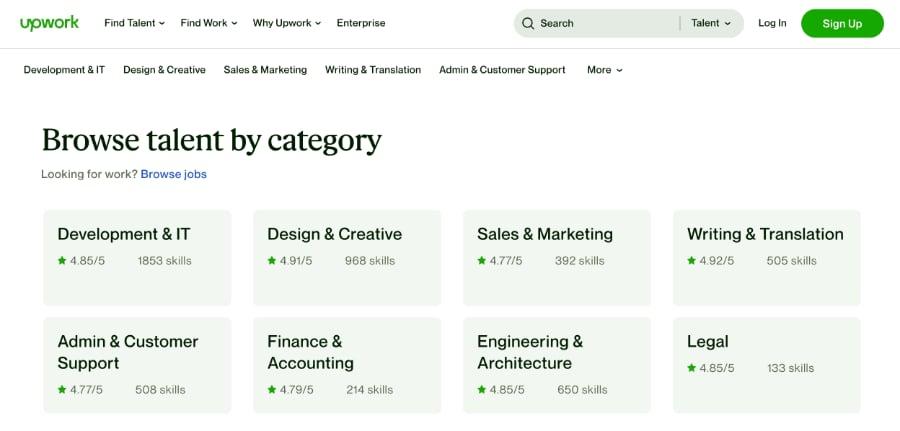The image size is (900, 431).
Task: Open the Enterprise menu item
Action: [361, 23]
